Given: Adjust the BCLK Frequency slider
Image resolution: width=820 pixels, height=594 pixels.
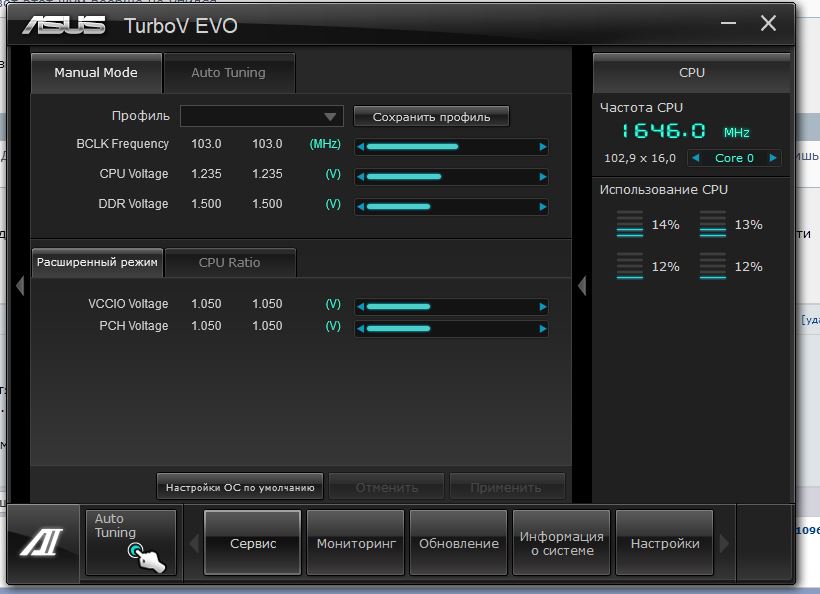Looking at the screenshot, I should 452,147.
